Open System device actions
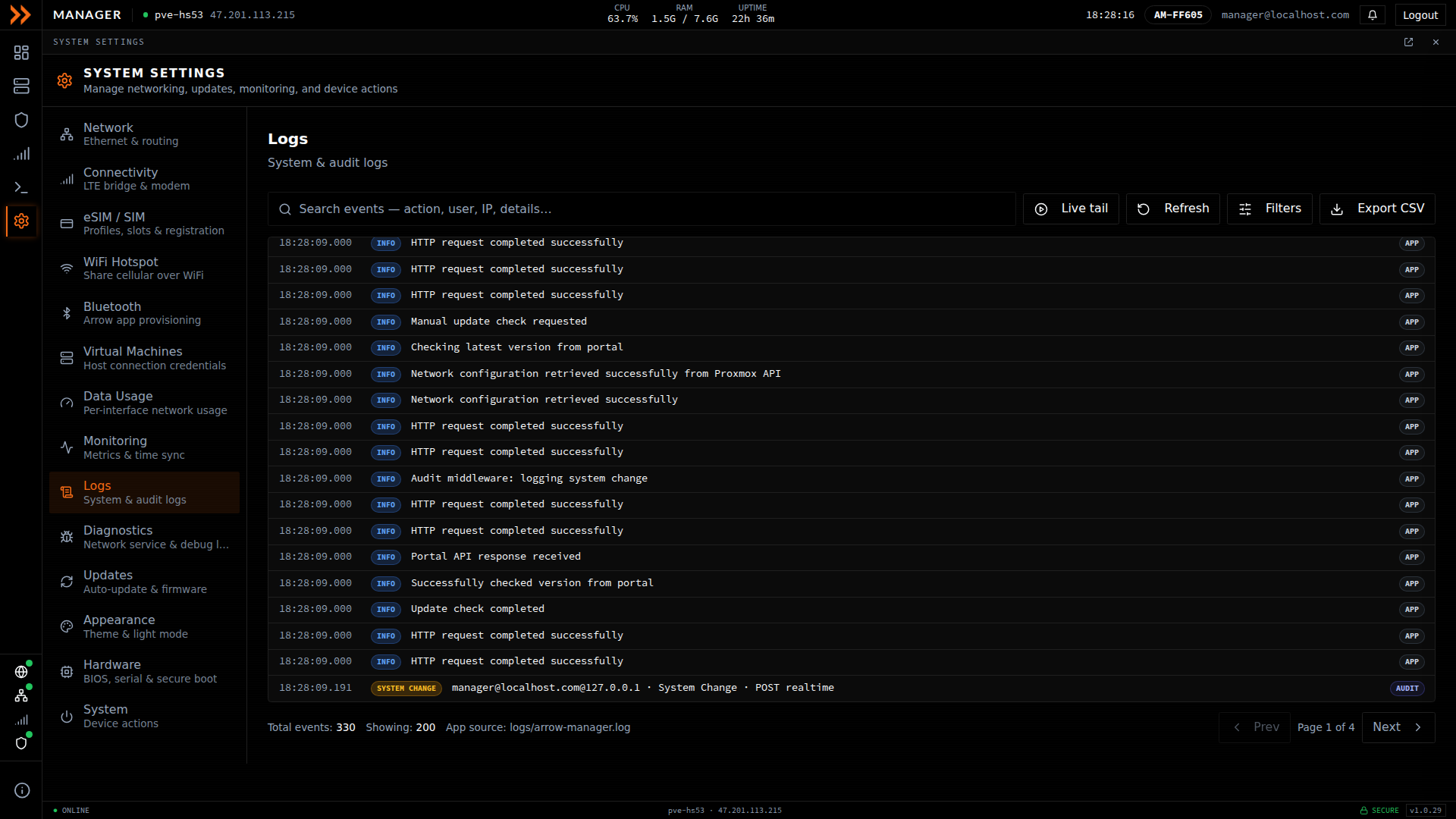1456x819 pixels. click(144, 716)
